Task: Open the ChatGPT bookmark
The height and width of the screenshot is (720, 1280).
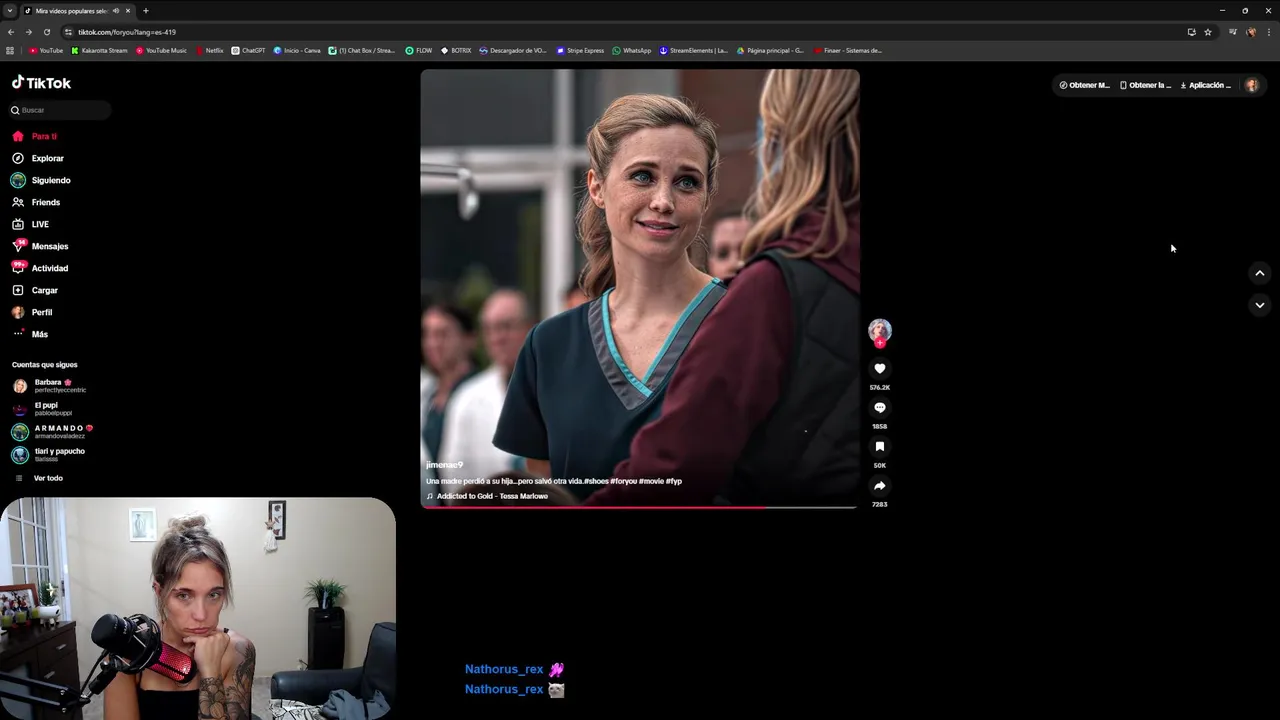Action: 248,51
